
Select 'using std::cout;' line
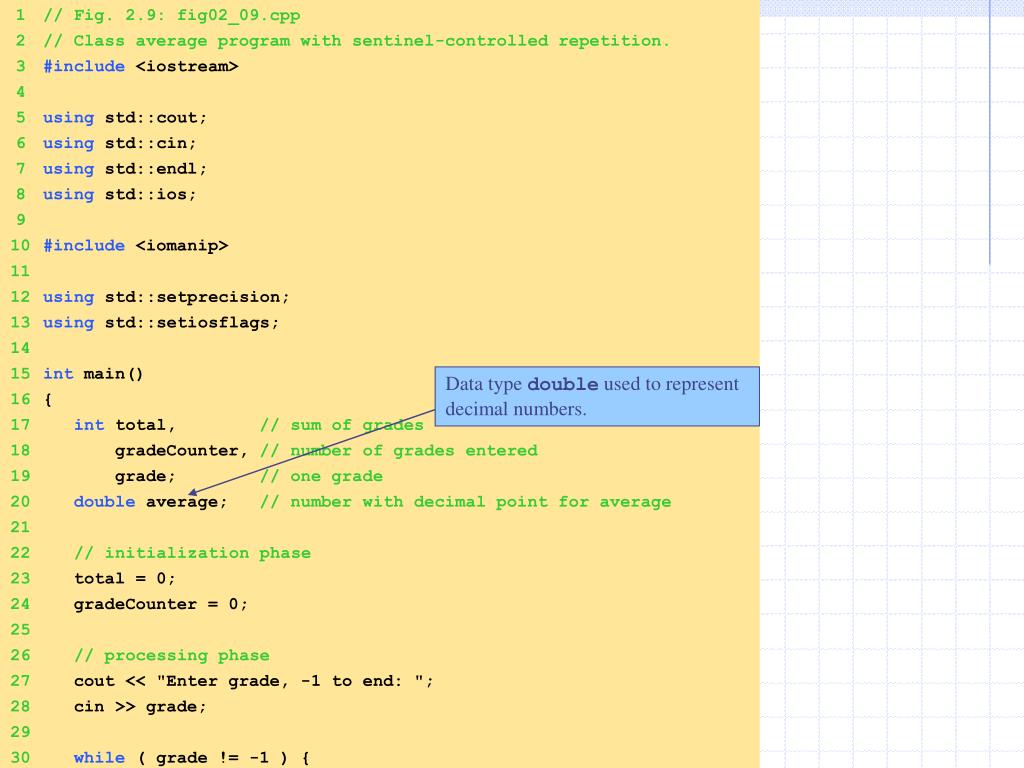(125, 118)
